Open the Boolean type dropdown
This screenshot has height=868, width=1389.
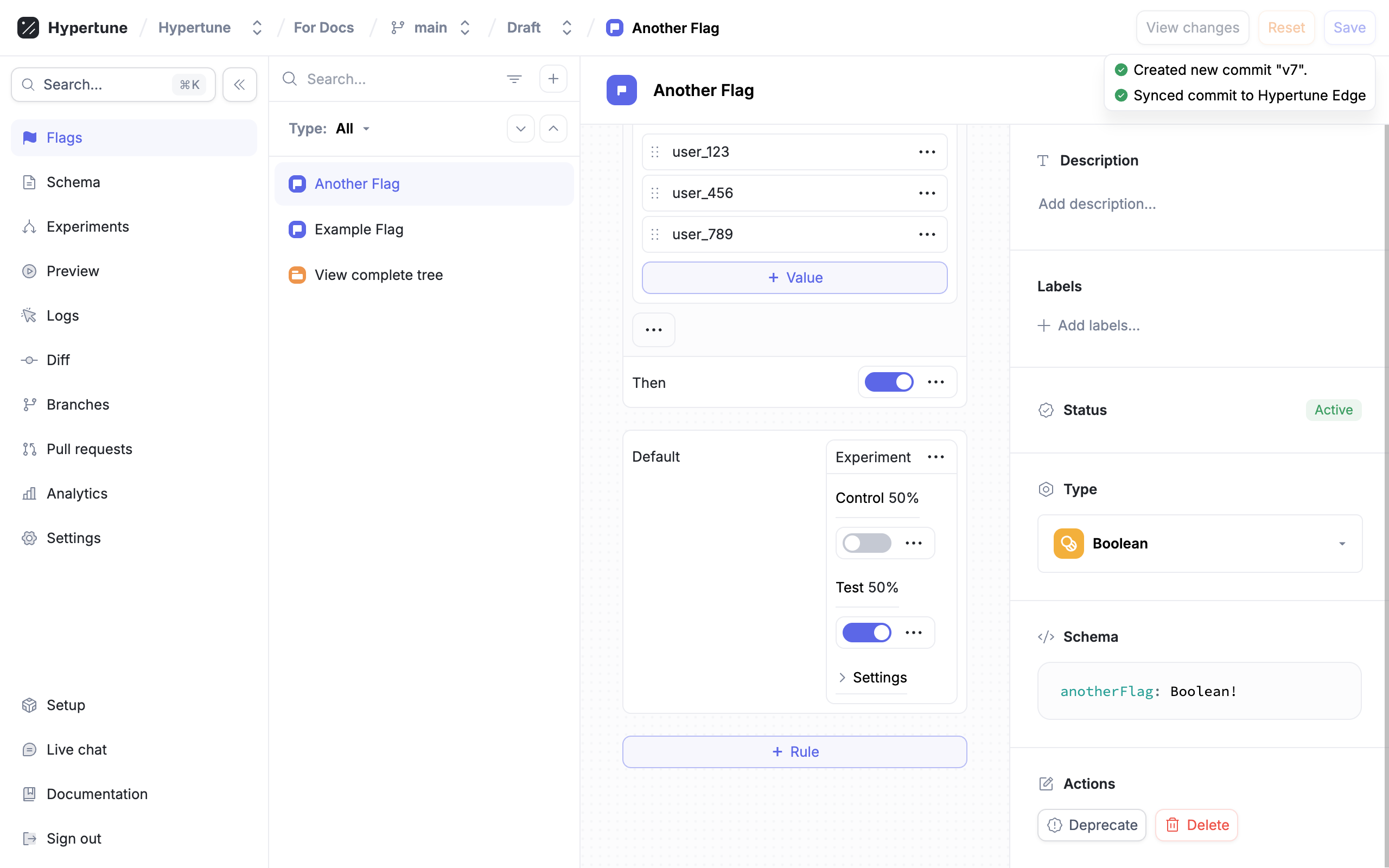click(1200, 543)
